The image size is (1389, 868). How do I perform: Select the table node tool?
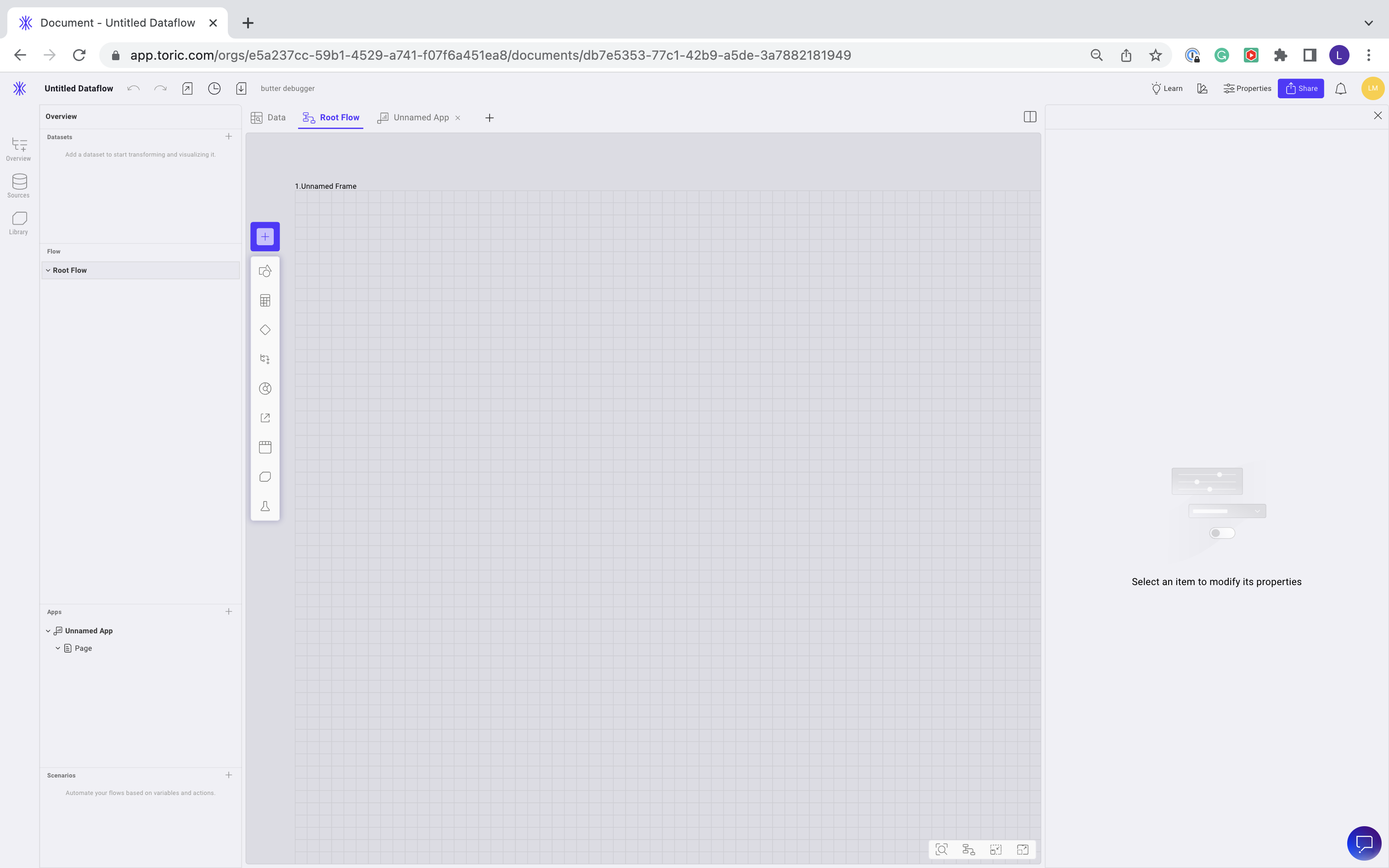pyautogui.click(x=265, y=301)
